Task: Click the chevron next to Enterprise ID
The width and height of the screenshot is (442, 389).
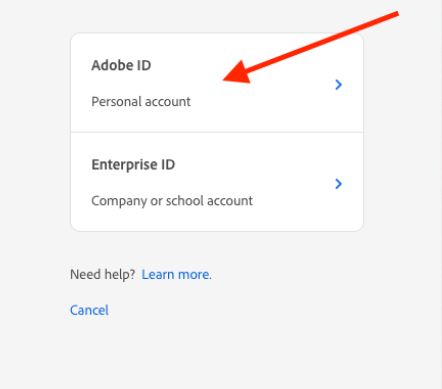Action: 338,184
